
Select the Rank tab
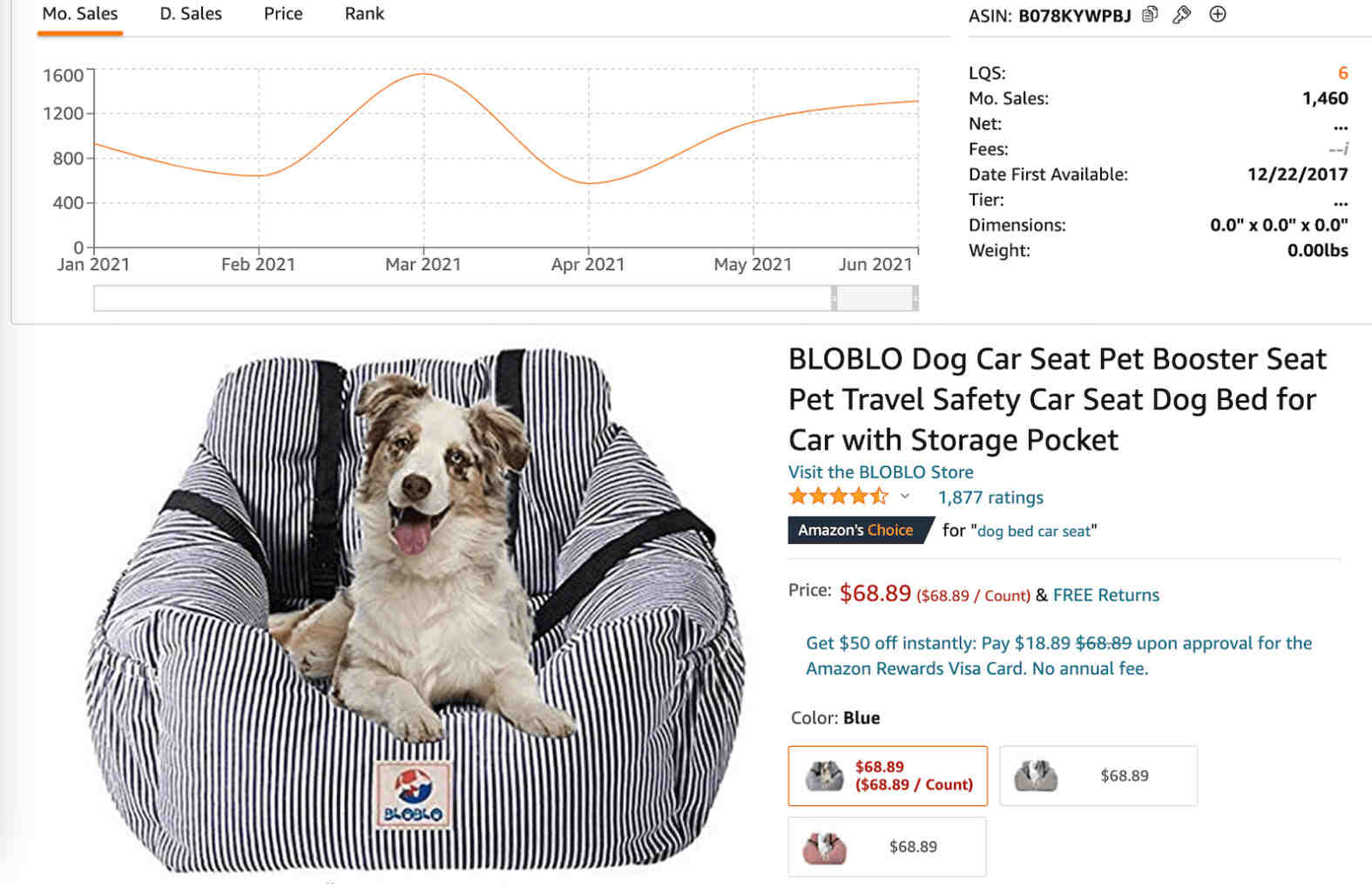click(364, 14)
